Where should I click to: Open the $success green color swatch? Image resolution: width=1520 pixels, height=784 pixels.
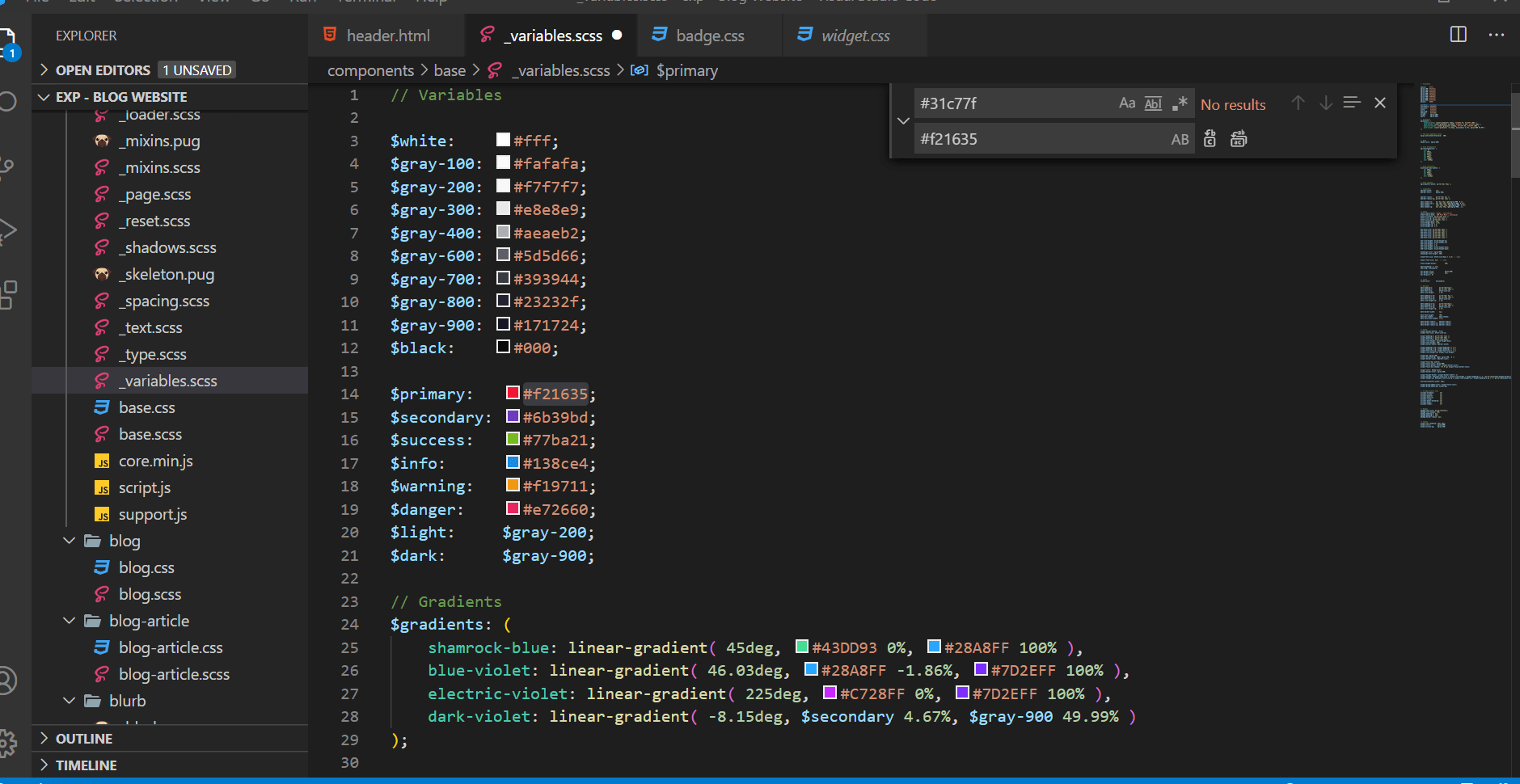[x=513, y=439]
